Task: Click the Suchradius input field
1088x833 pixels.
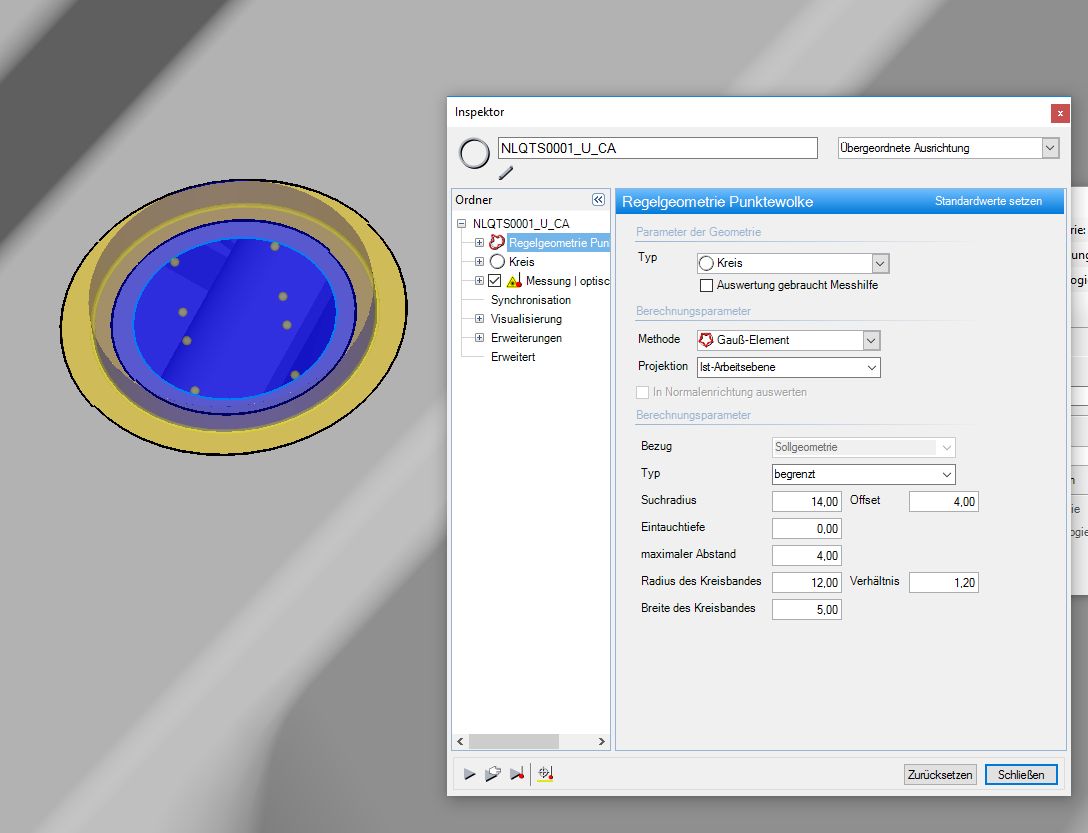Action: (806, 501)
